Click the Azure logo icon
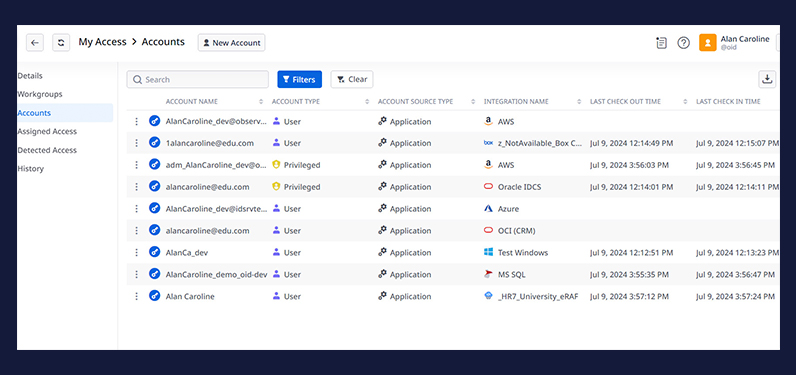The image size is (796, 375). click(x=488, y=209)
